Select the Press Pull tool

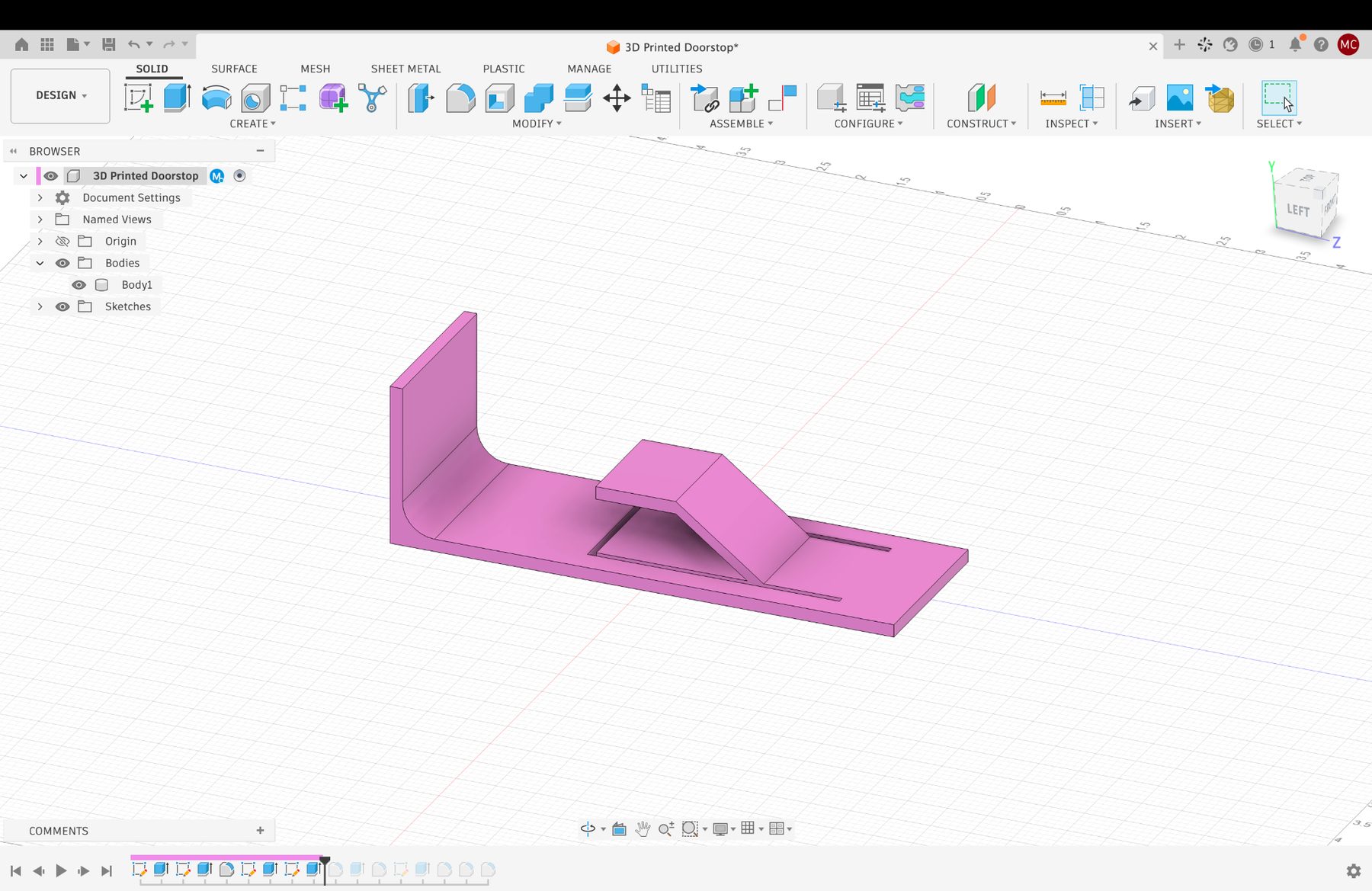(421, 98)
